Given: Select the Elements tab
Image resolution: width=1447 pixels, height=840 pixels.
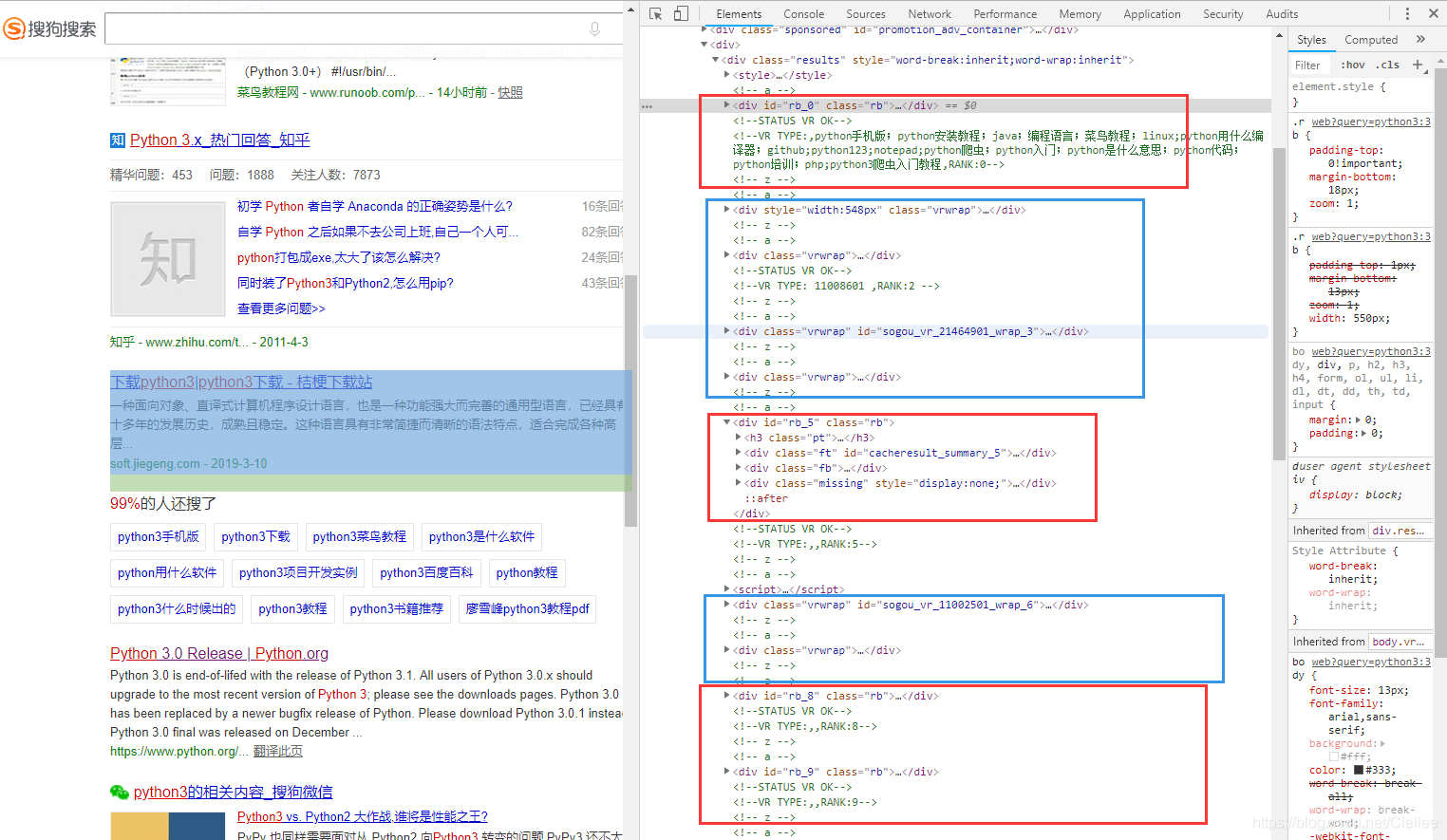Looking at the screenshot, I should (739, 14).
